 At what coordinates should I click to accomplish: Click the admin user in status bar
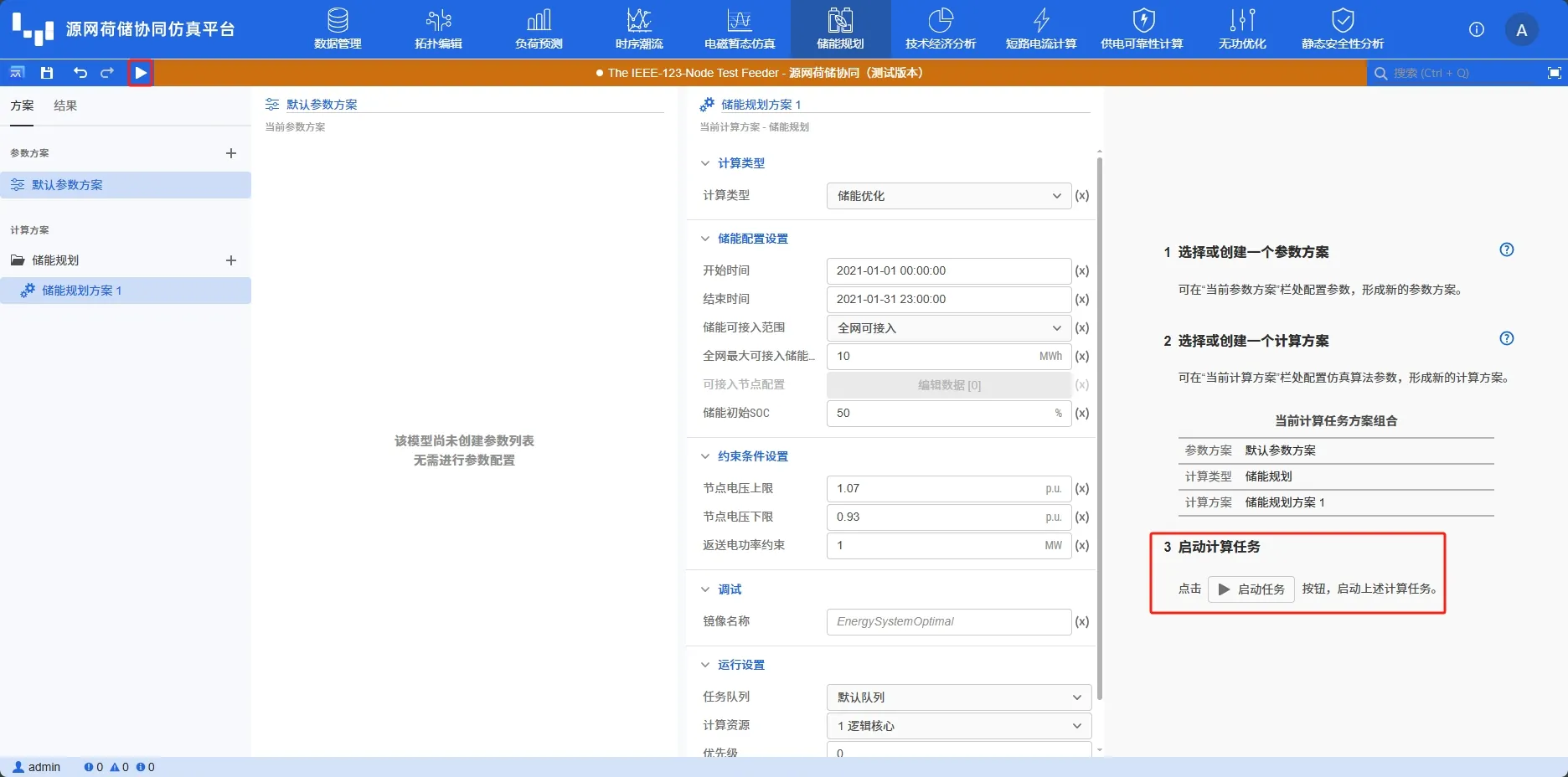(37, 767)
